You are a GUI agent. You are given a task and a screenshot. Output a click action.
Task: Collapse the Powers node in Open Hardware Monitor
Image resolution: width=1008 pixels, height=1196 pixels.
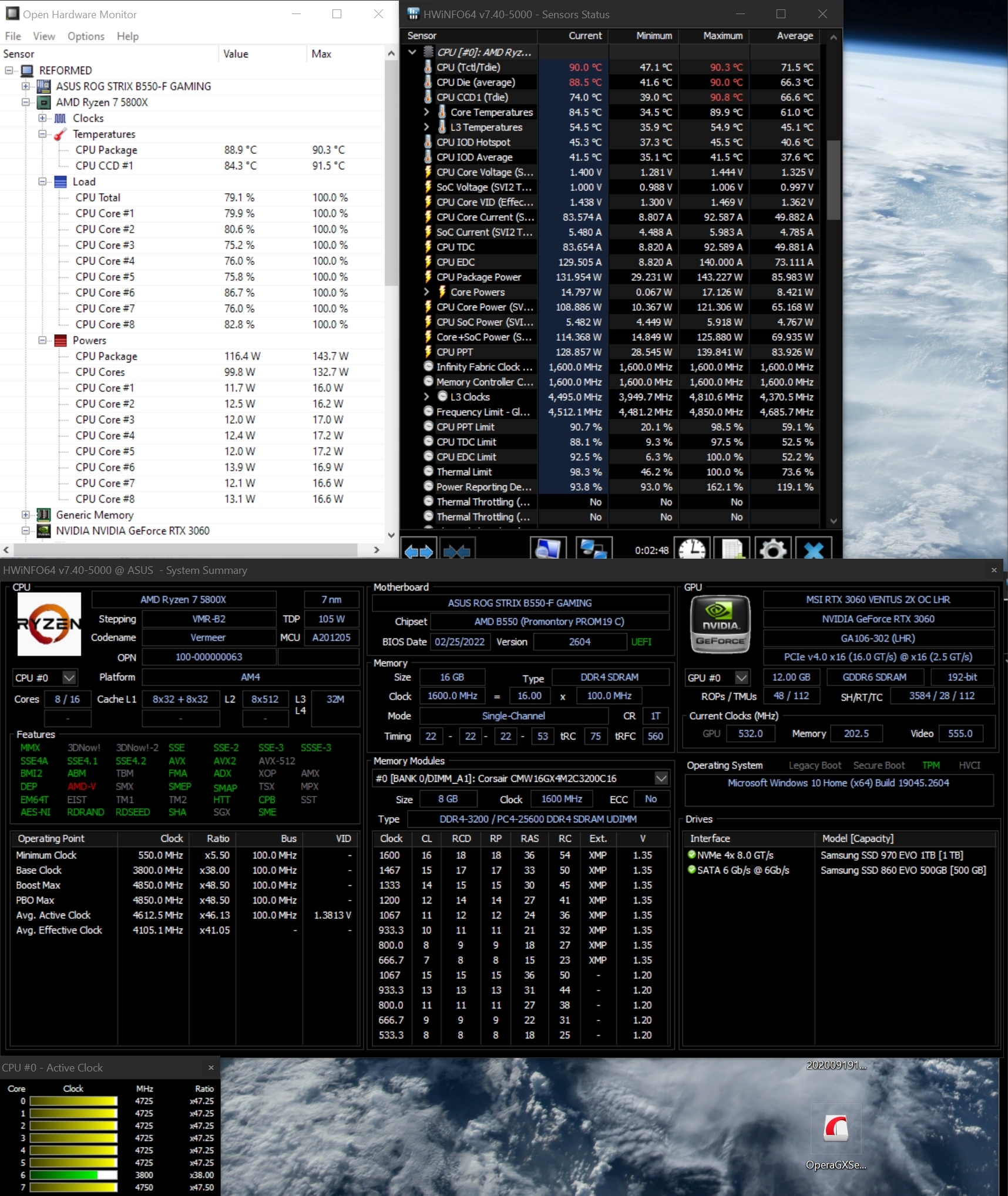pos(42,341)
